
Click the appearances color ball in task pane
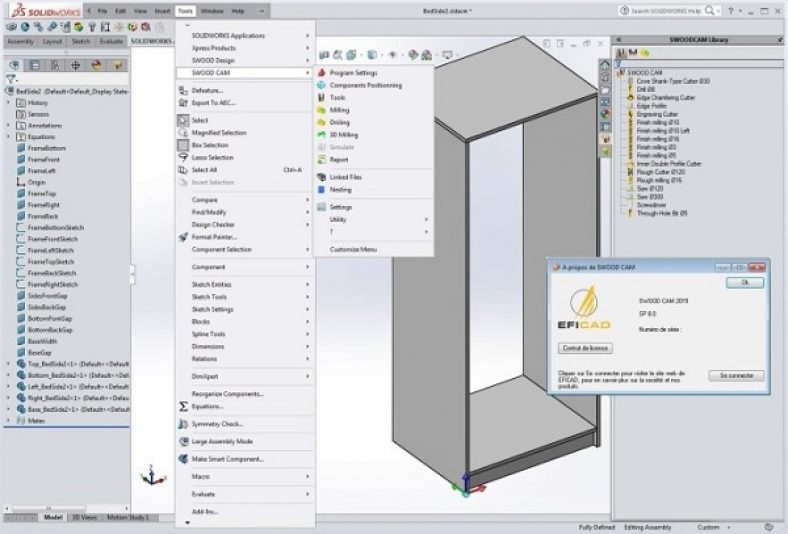[605, 114]
